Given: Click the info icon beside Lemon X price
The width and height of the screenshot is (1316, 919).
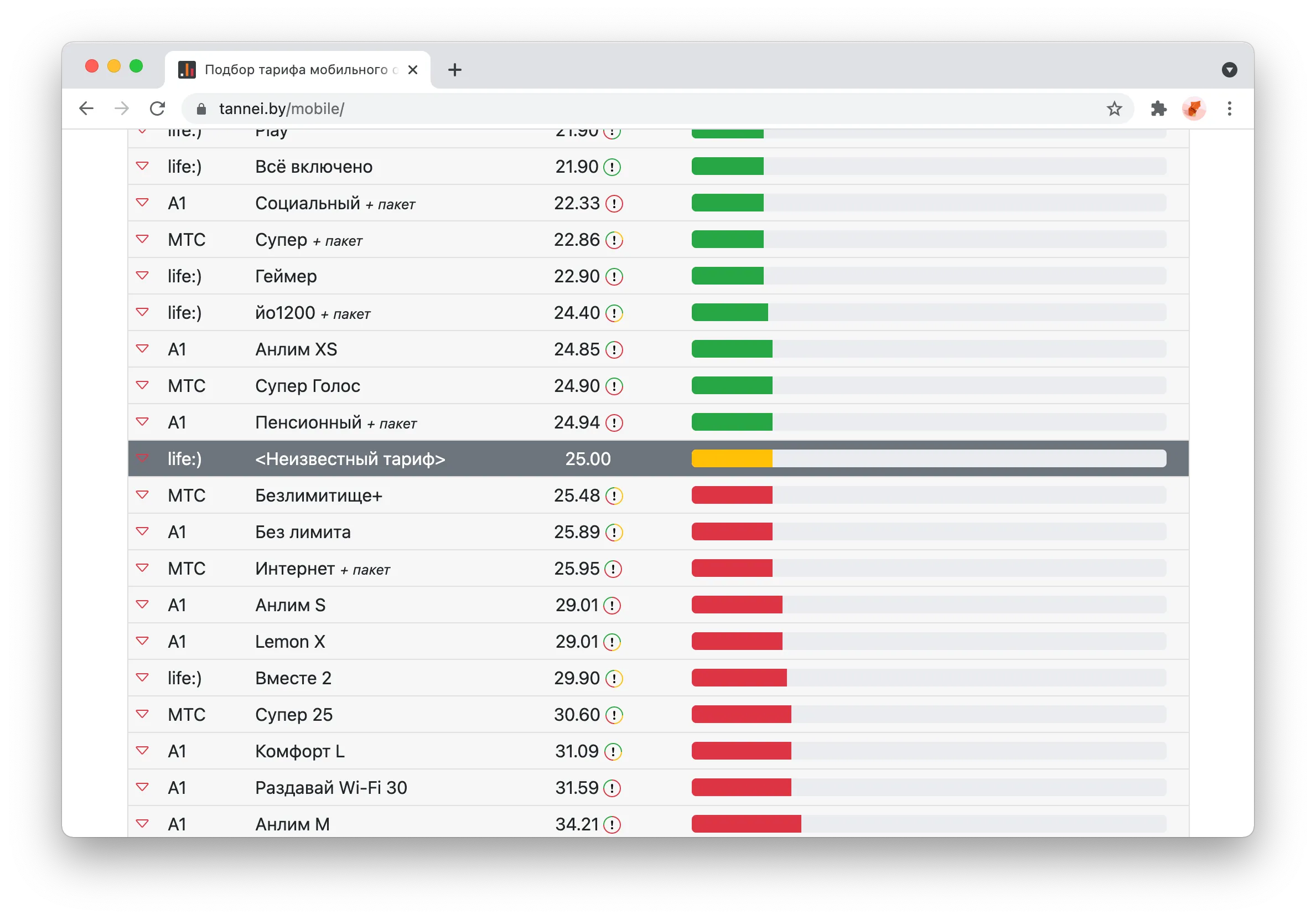Looking at the screenshot, I should pos(612,642).
